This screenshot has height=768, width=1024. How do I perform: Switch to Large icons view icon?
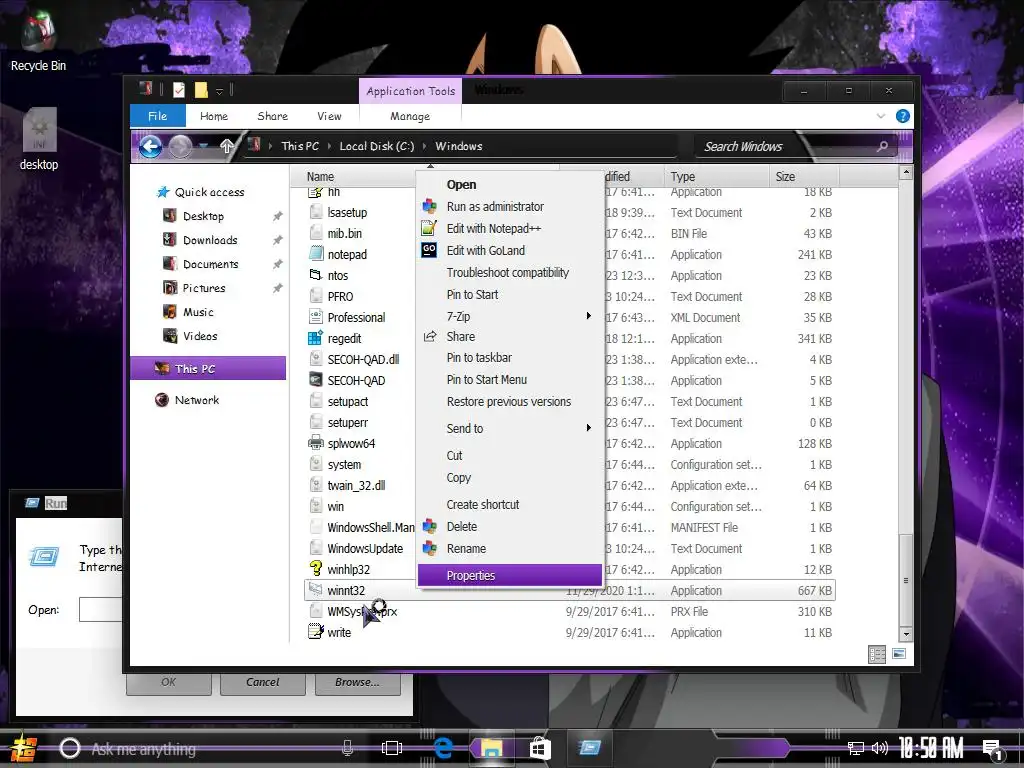(x=899, y=654)
